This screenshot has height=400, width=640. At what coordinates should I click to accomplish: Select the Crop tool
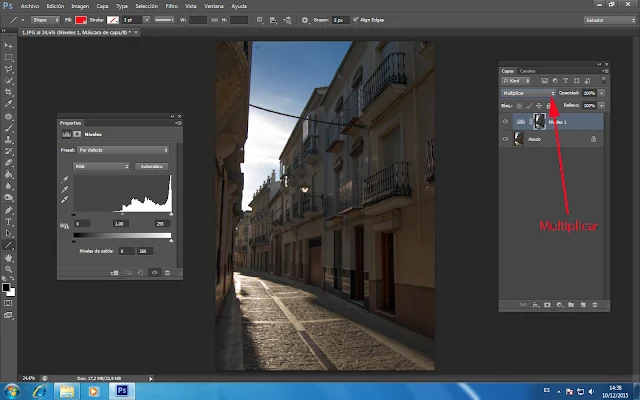pos(8,92)
